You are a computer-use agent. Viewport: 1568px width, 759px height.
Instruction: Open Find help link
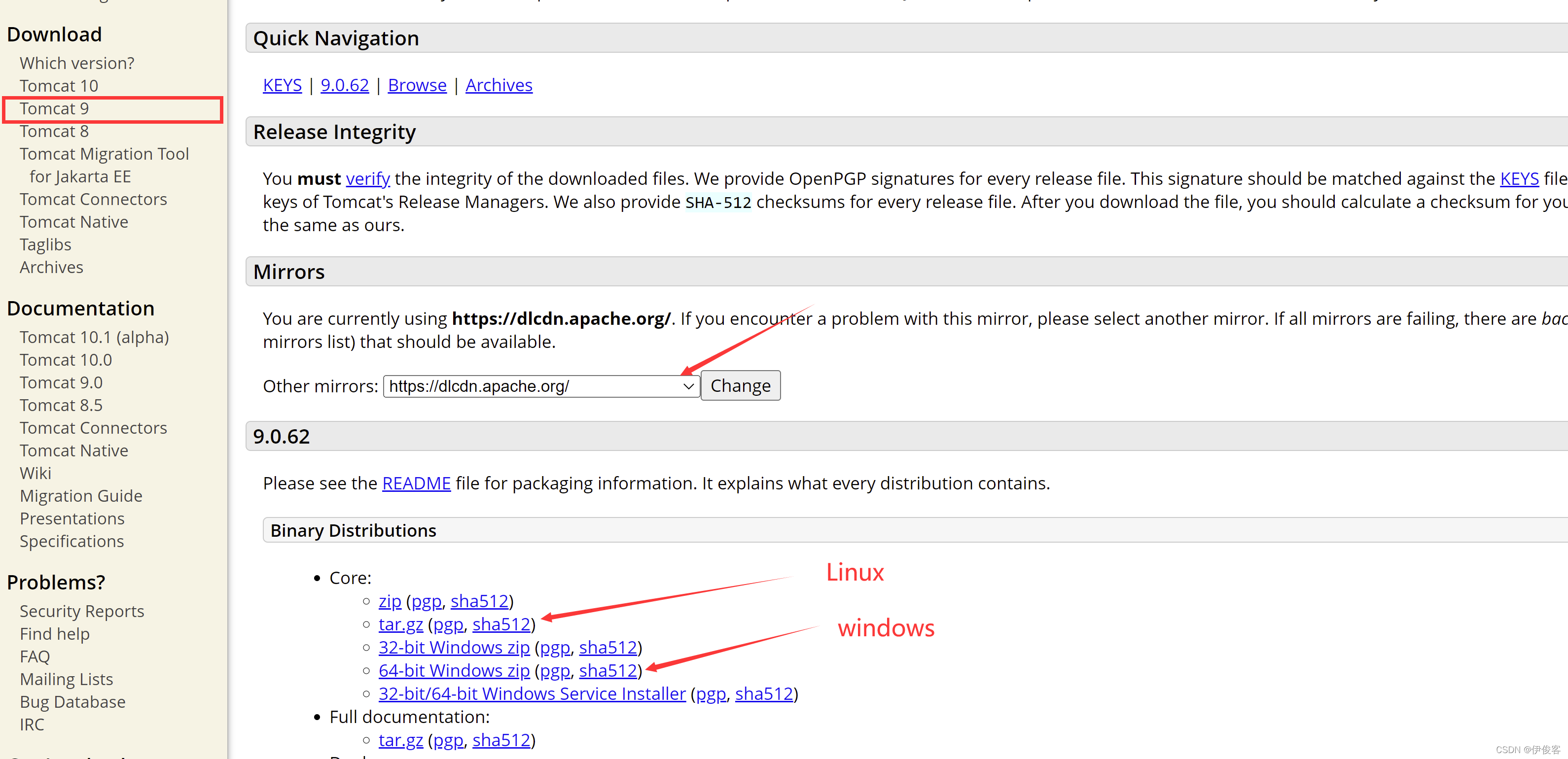click(54, 634)
